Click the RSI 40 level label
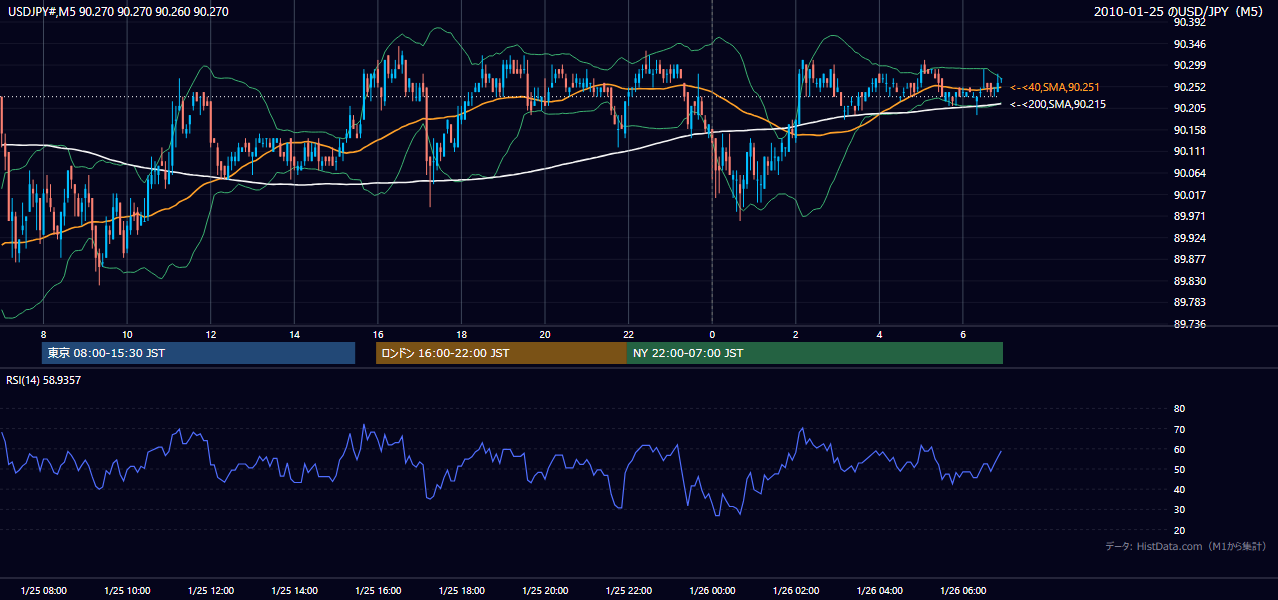 [x=1179, y=489]
